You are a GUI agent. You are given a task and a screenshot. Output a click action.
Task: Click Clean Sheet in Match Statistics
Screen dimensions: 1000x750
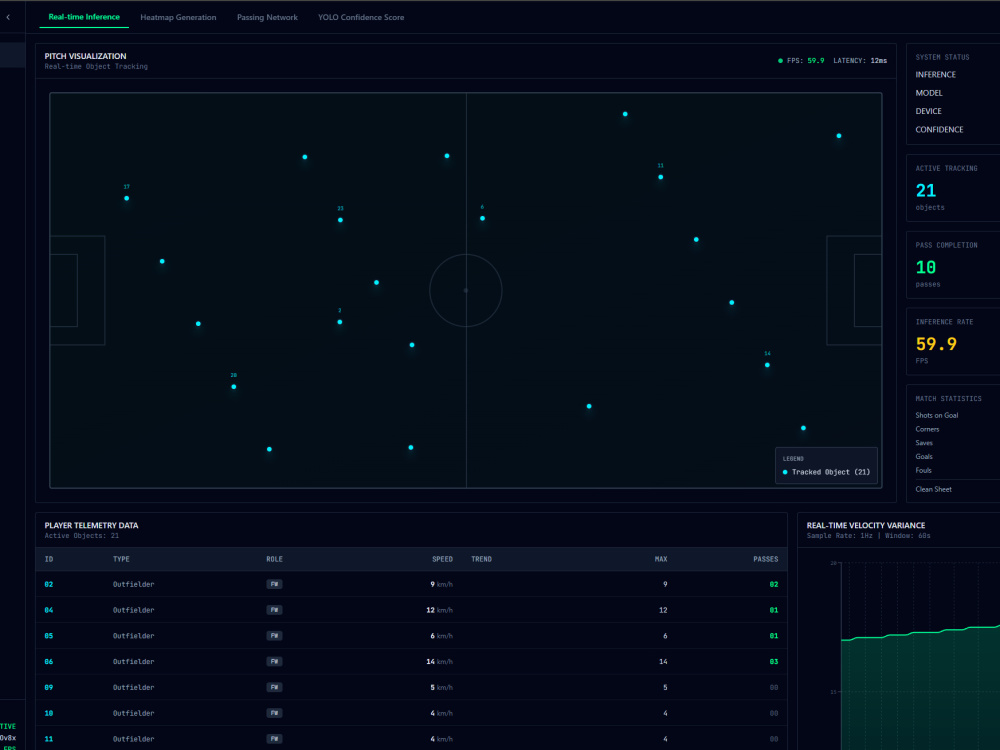(934, 489)
